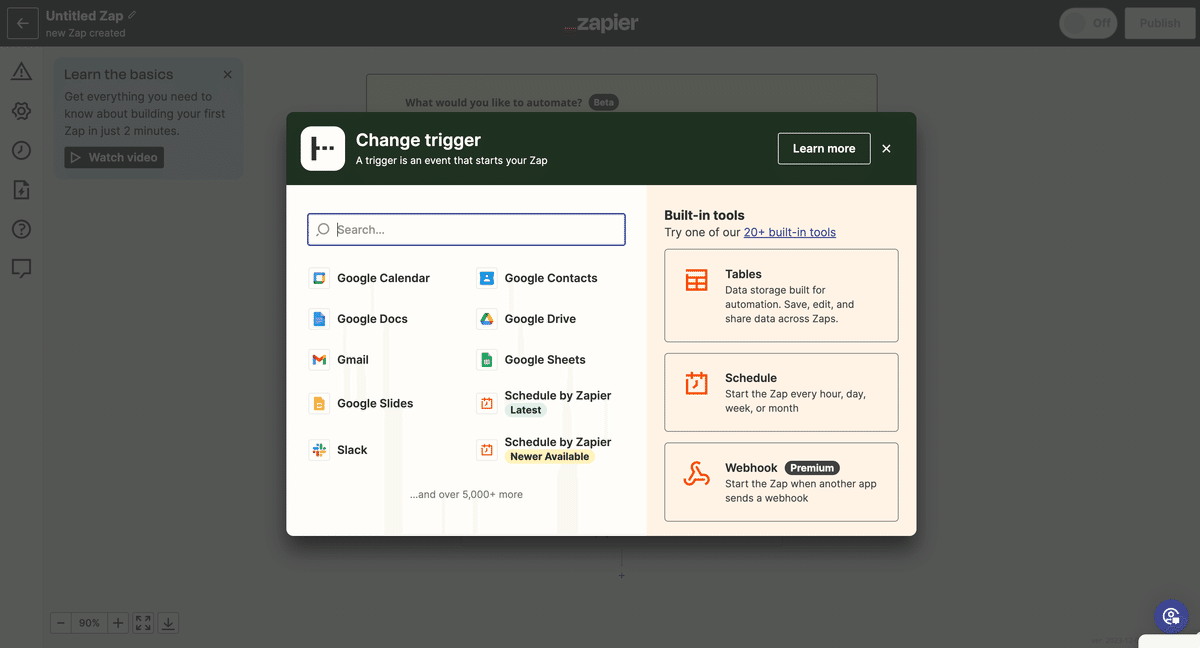Open Zap settings gear in sidebar
Viewport: 1200px width, 648px height.
point(21,111)
